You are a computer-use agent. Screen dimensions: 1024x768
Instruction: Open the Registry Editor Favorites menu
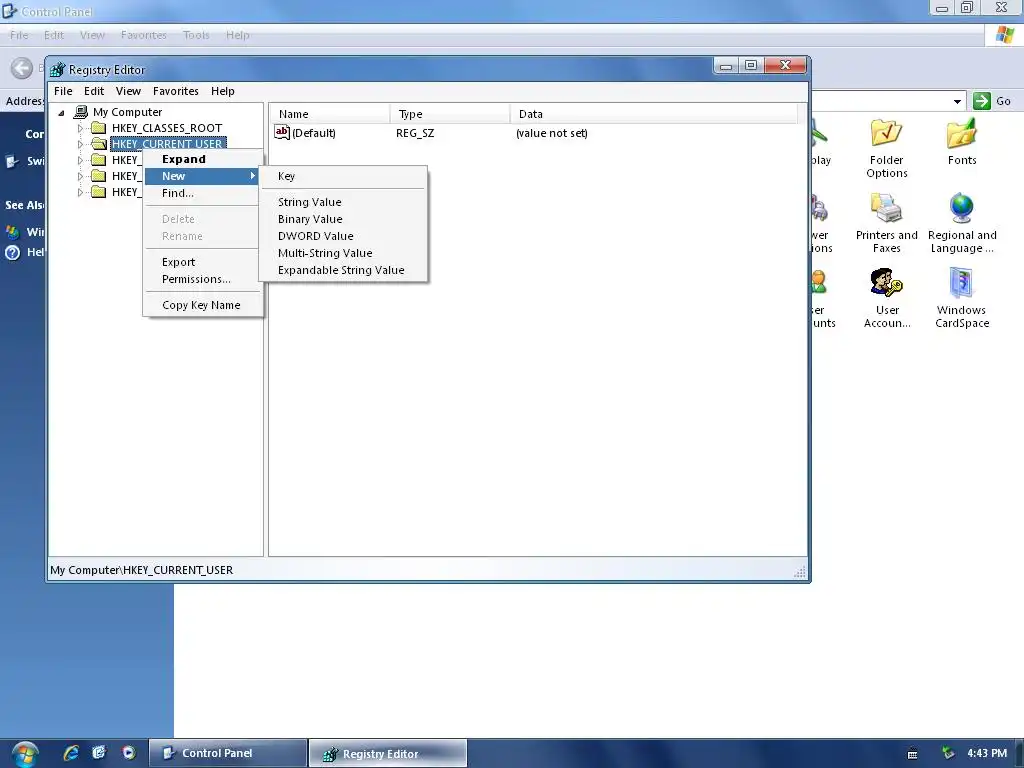click(x=176, y=91)
